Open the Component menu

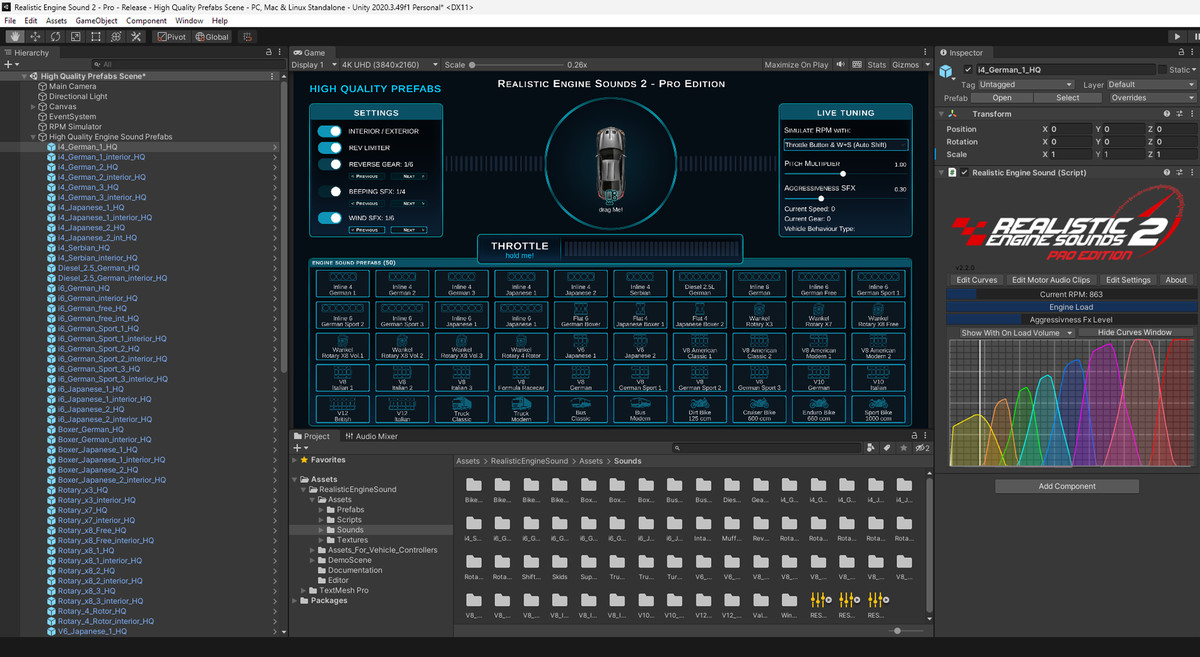coord(147,20)
